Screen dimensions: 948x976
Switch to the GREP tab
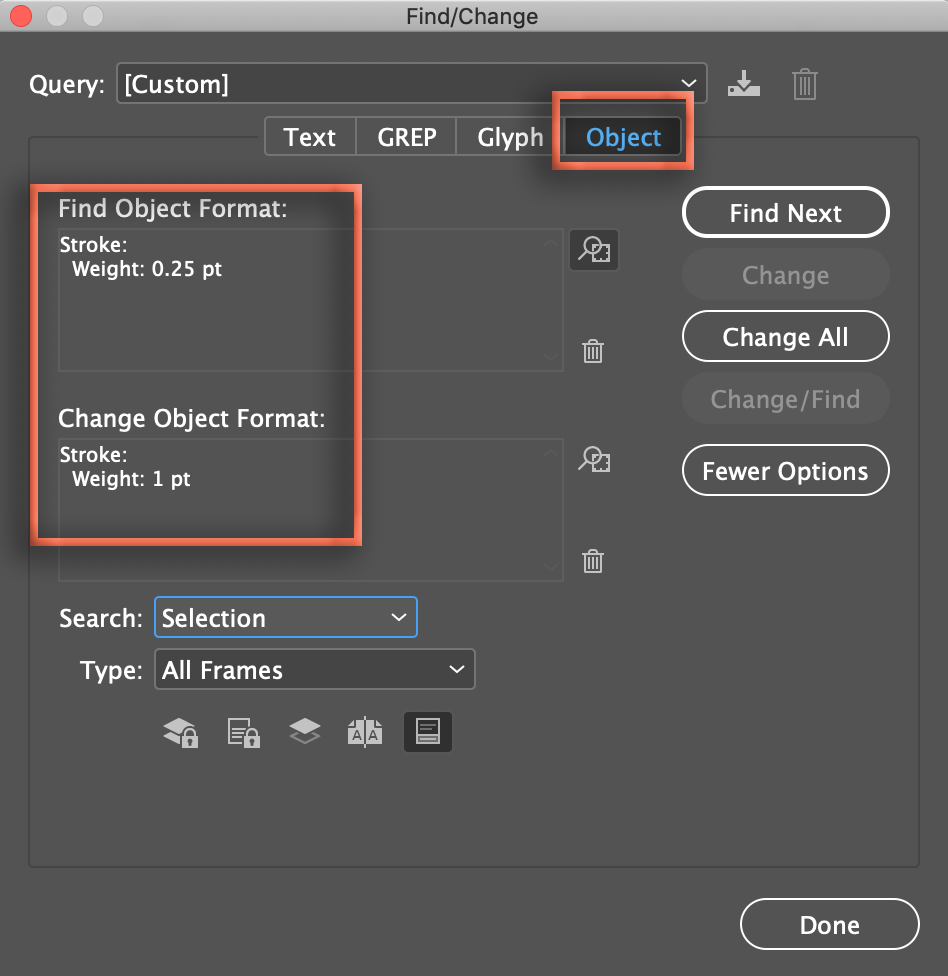pyautogui.click(x=406, y=137)
